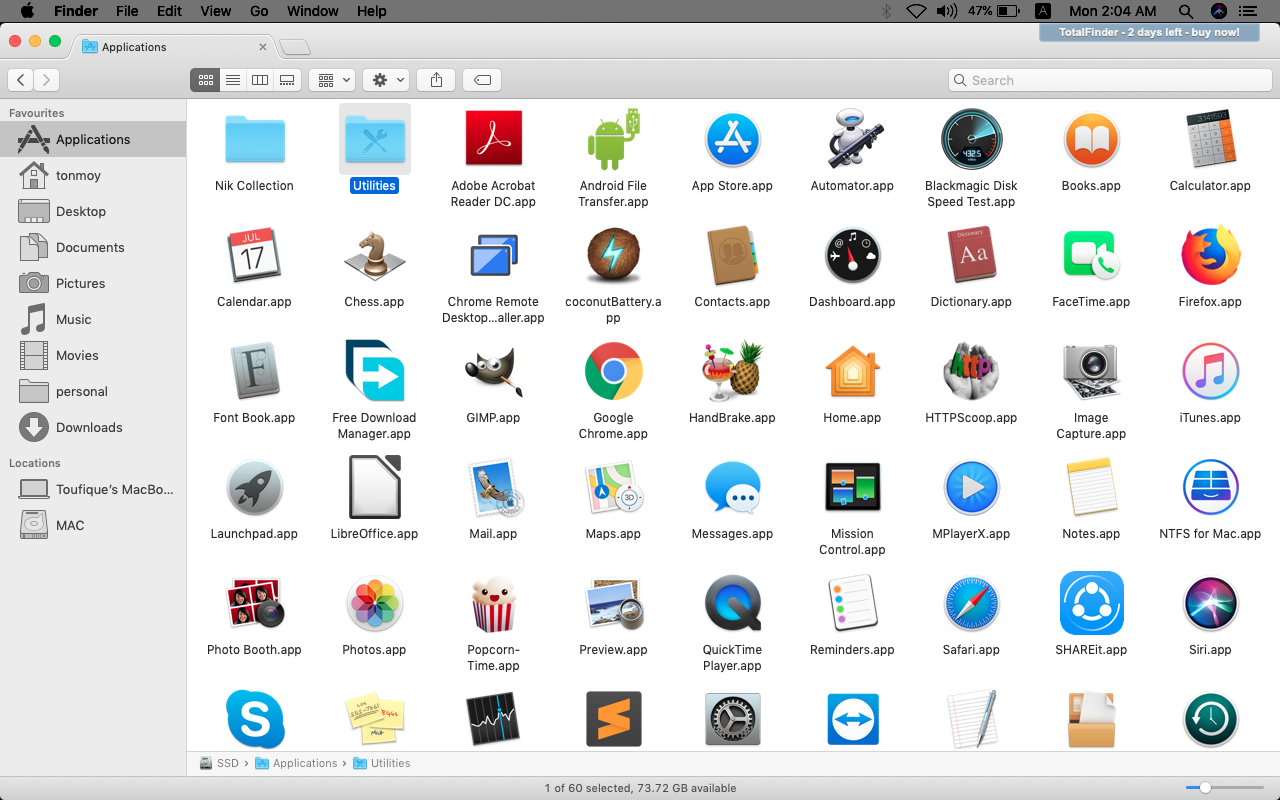Select the Contacts app icon

(x=733, y=256)
